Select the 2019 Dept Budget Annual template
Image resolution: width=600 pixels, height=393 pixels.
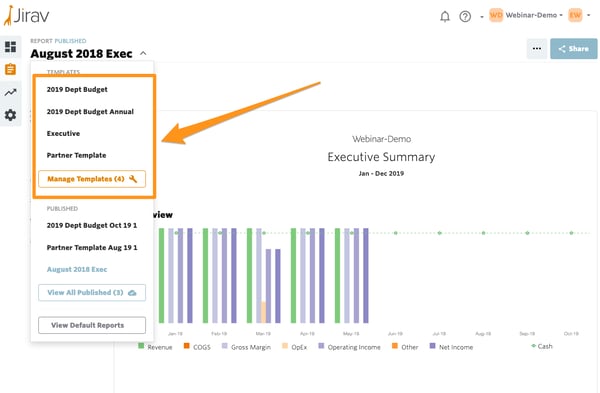tap(90, 112)
